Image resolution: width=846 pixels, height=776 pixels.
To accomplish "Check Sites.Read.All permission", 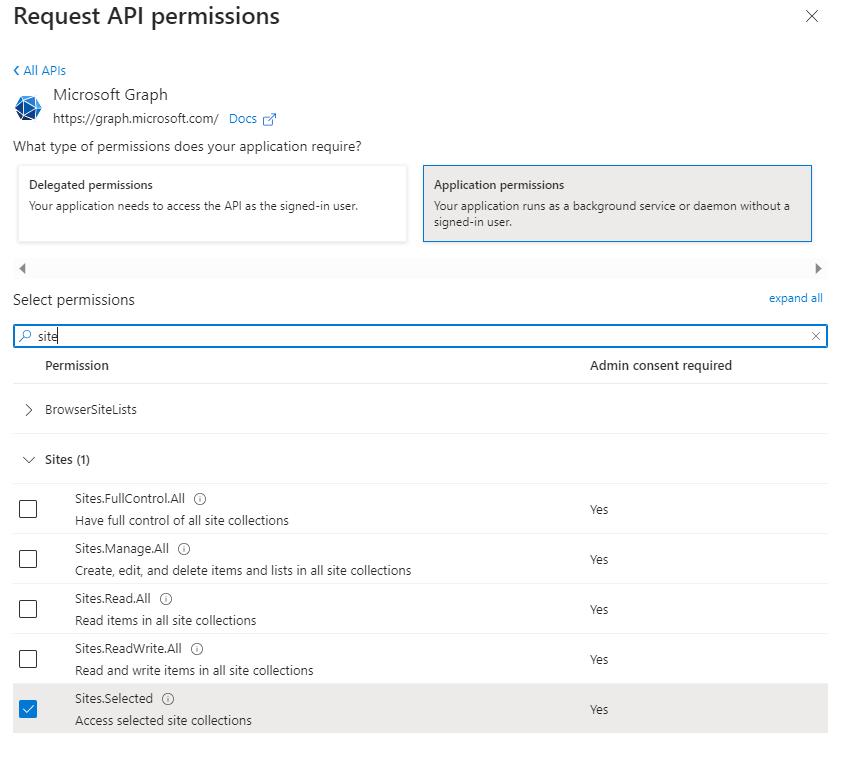I will [x=28, y=609].
